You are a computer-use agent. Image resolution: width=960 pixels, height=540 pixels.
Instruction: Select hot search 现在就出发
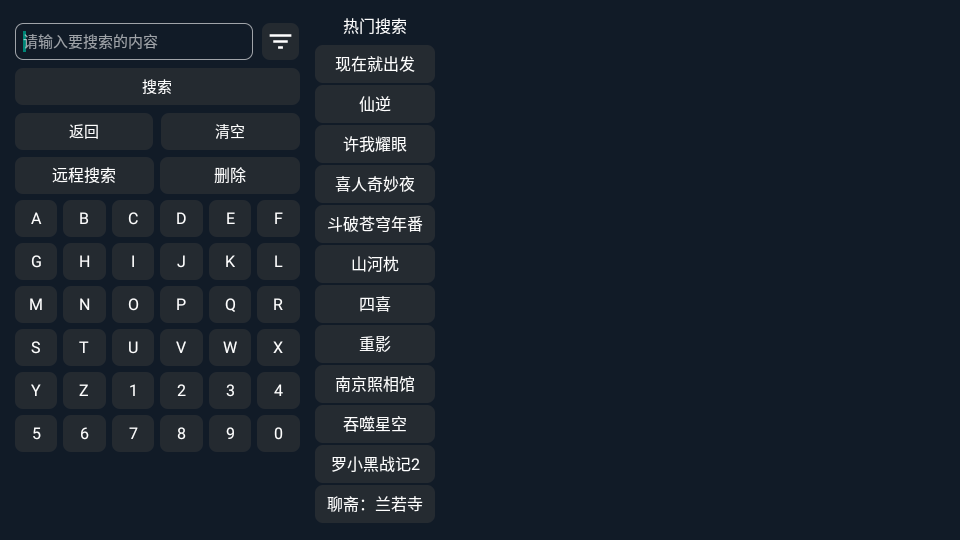point(375,64)
